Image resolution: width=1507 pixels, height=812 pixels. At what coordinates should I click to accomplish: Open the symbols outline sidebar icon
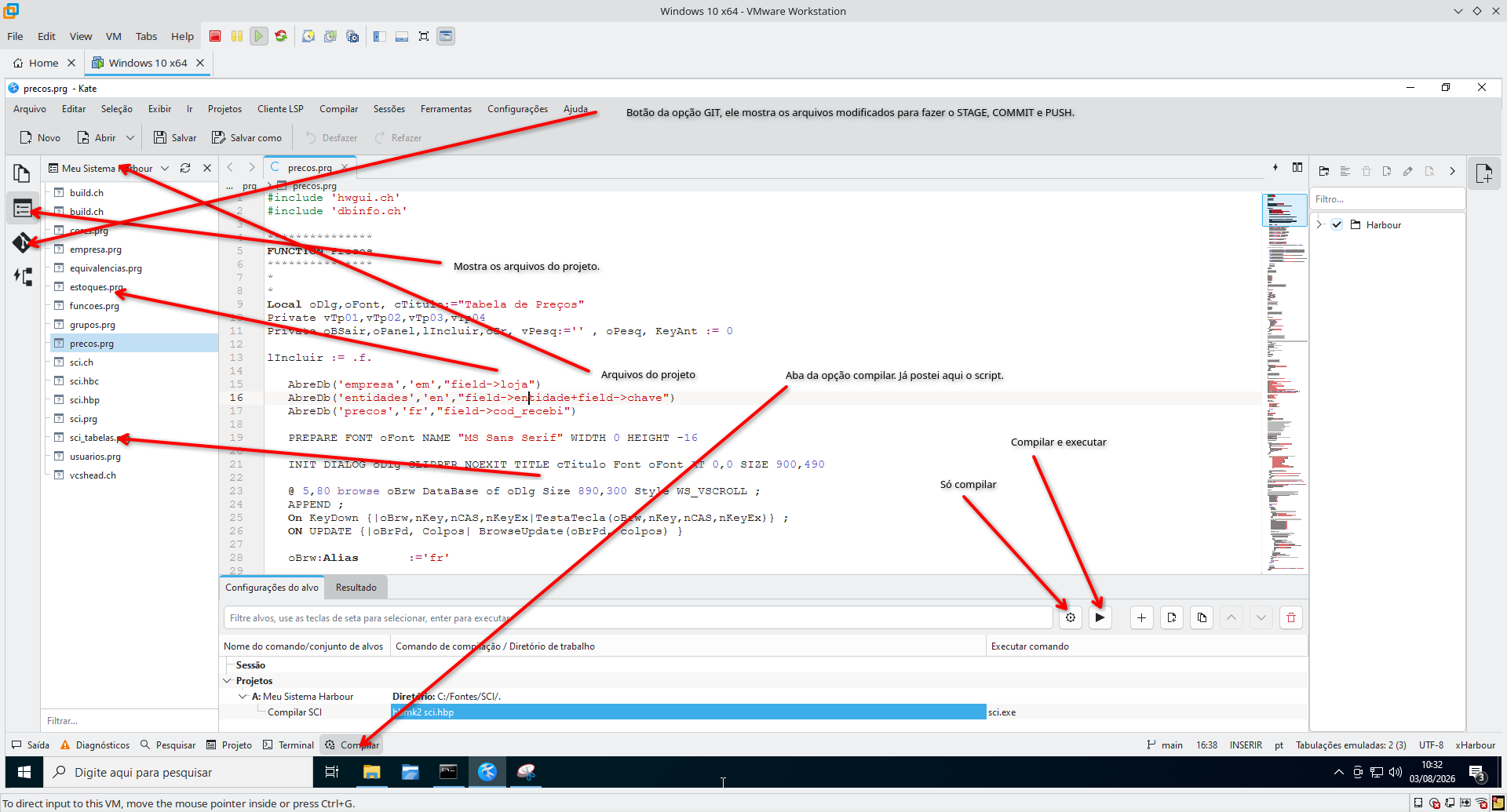click(22, 276)
